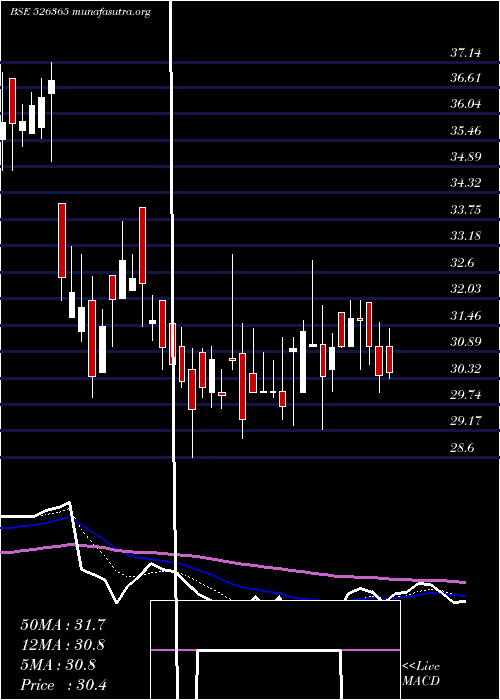Image resolution: width=500 pixels, height=700 pixels.
Task: Click the 32.03 price level label
Action: [x=466, y=289]
